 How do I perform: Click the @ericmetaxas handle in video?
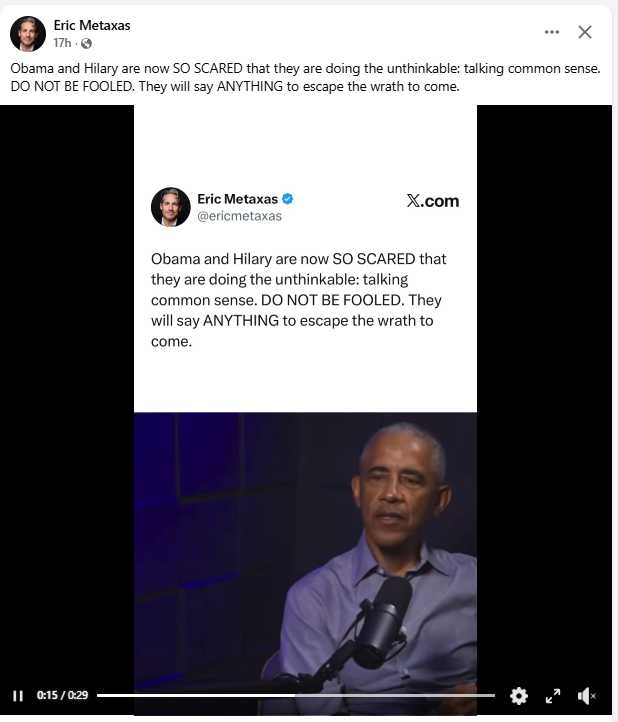pos(239,216)
